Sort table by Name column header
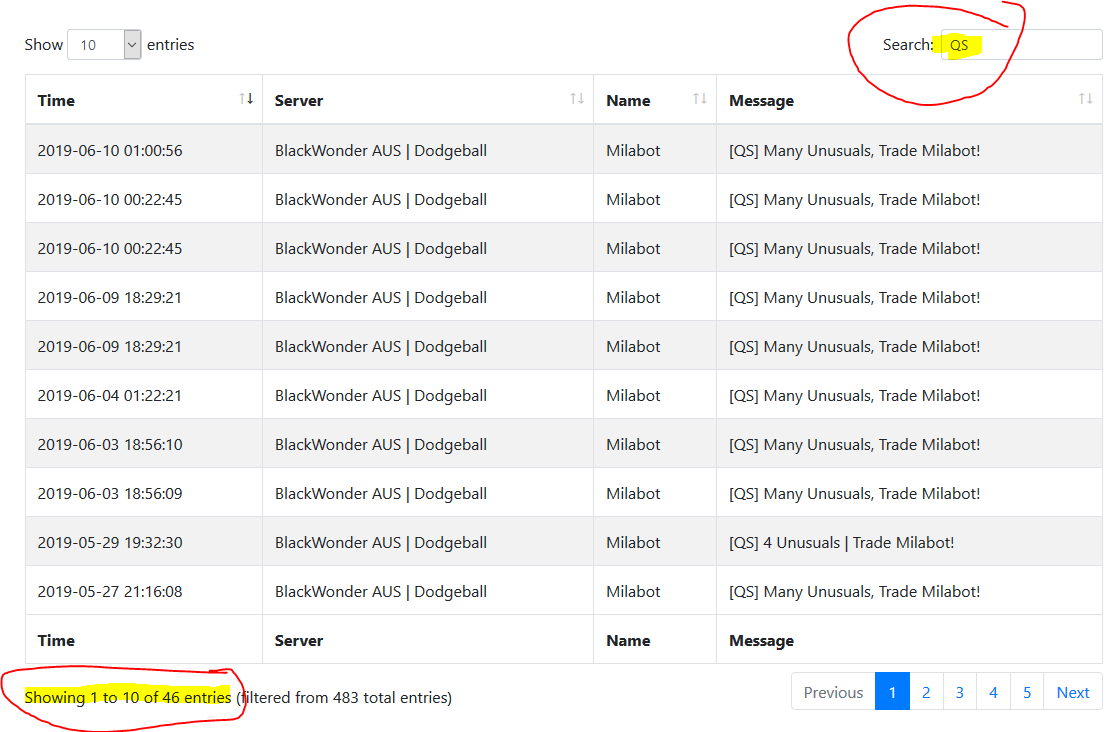This screenshot has height=732, width=1110. [x=655, y=100]
